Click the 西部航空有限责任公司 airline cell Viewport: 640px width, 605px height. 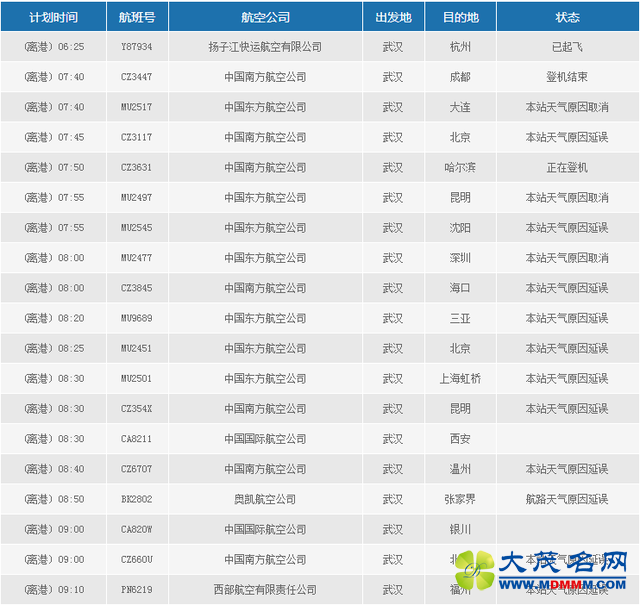(265, 590)
